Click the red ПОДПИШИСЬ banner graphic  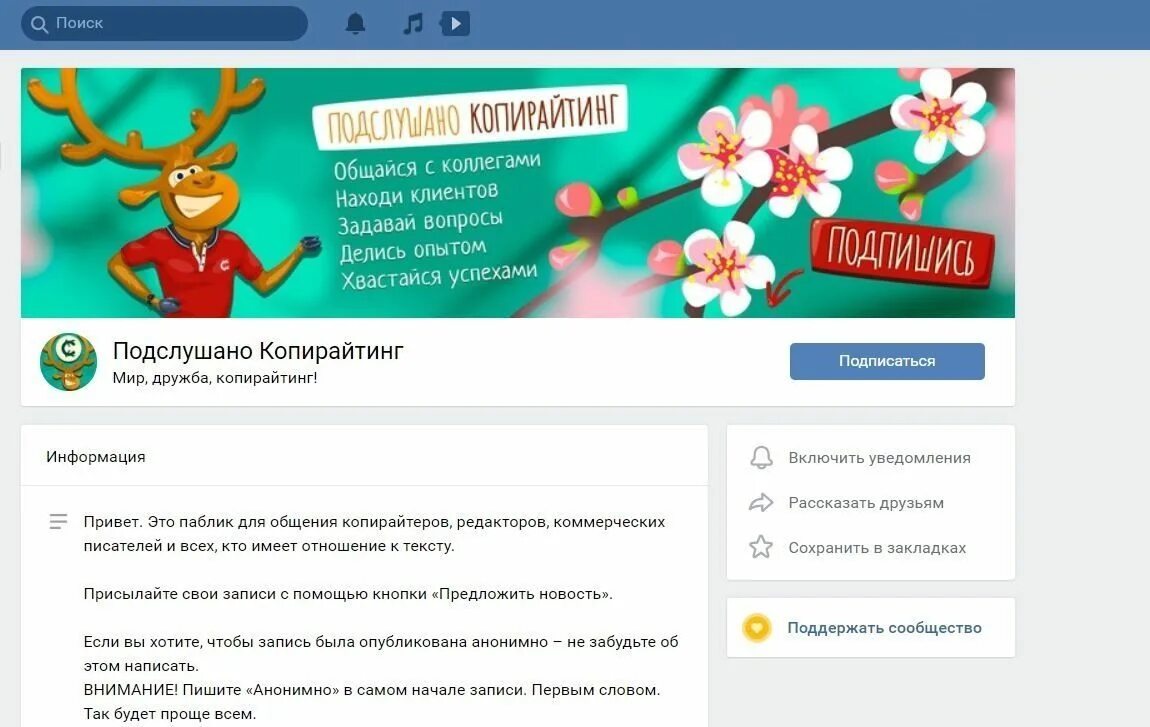point(901,254)
